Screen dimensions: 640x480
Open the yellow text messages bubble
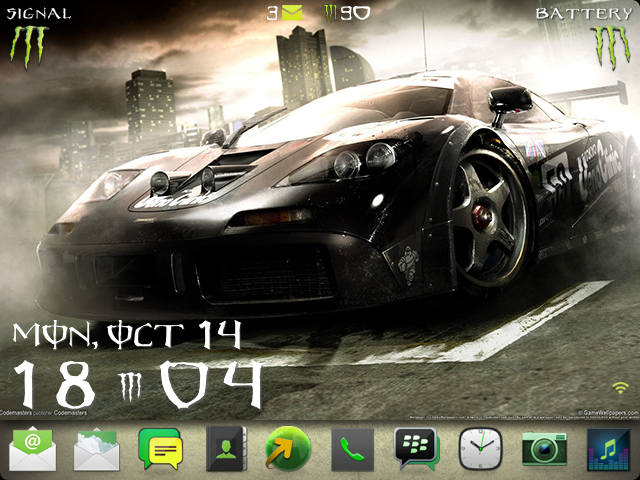click(160, 449)
